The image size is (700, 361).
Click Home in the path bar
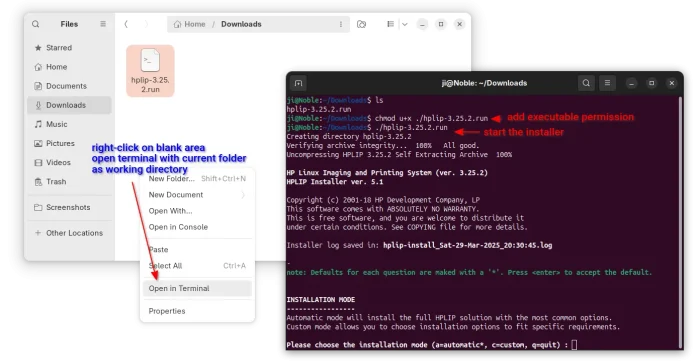tap(190, 24)
